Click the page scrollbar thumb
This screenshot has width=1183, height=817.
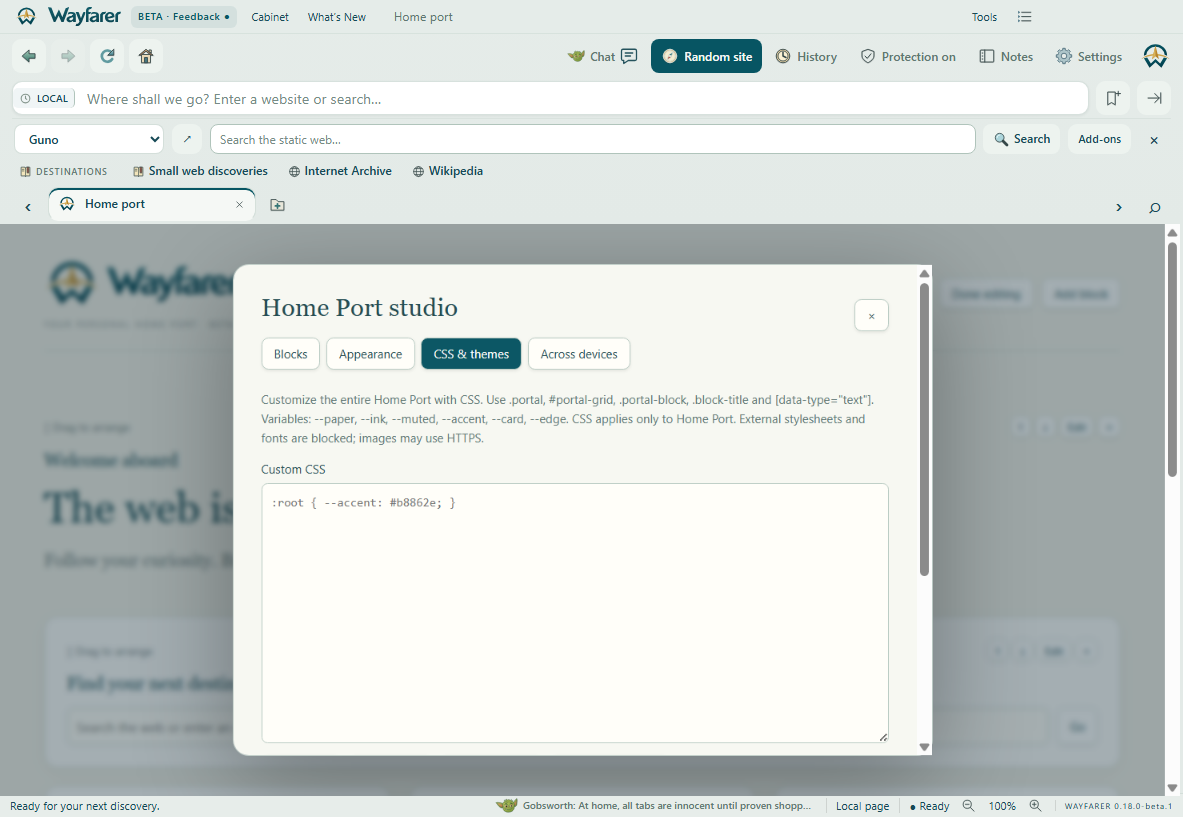tap(1172, 359)
